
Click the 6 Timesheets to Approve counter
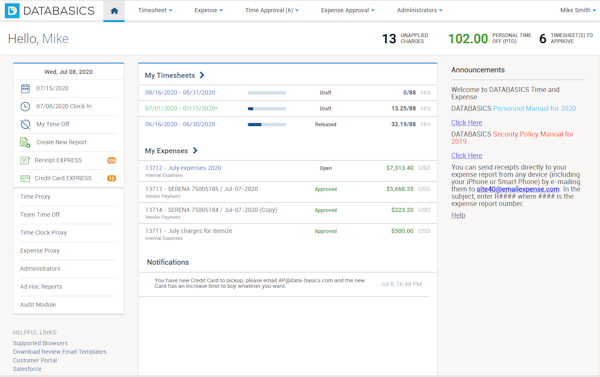[566, 38]
